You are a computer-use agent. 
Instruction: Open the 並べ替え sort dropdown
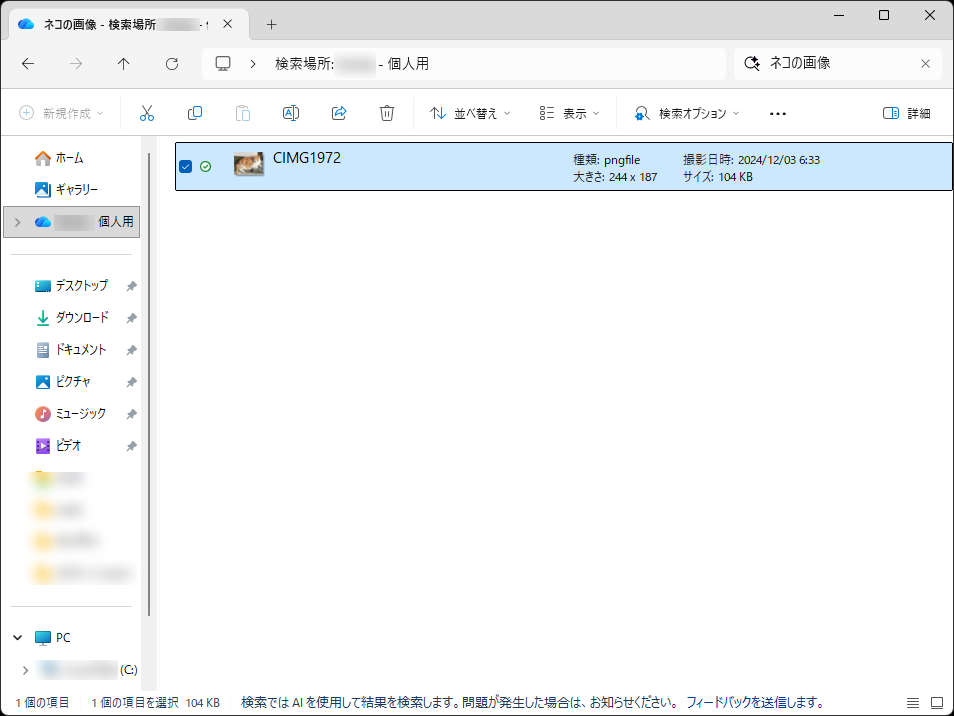pyautogui.click(x=470, y=112)
